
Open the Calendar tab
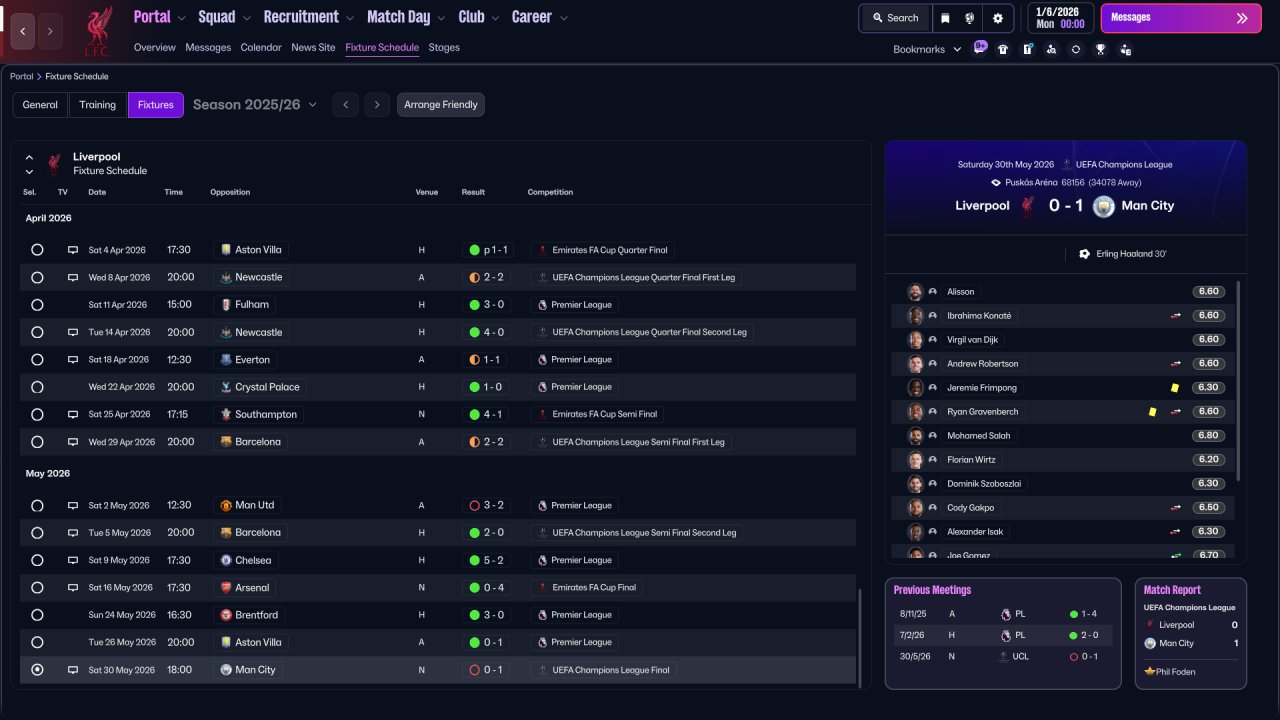click(261, 47)
